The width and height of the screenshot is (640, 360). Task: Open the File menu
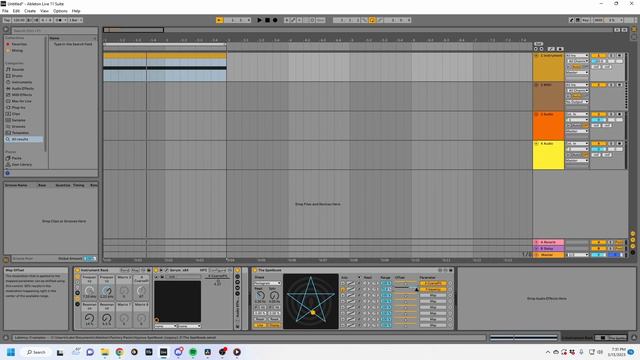coord(5,11)
